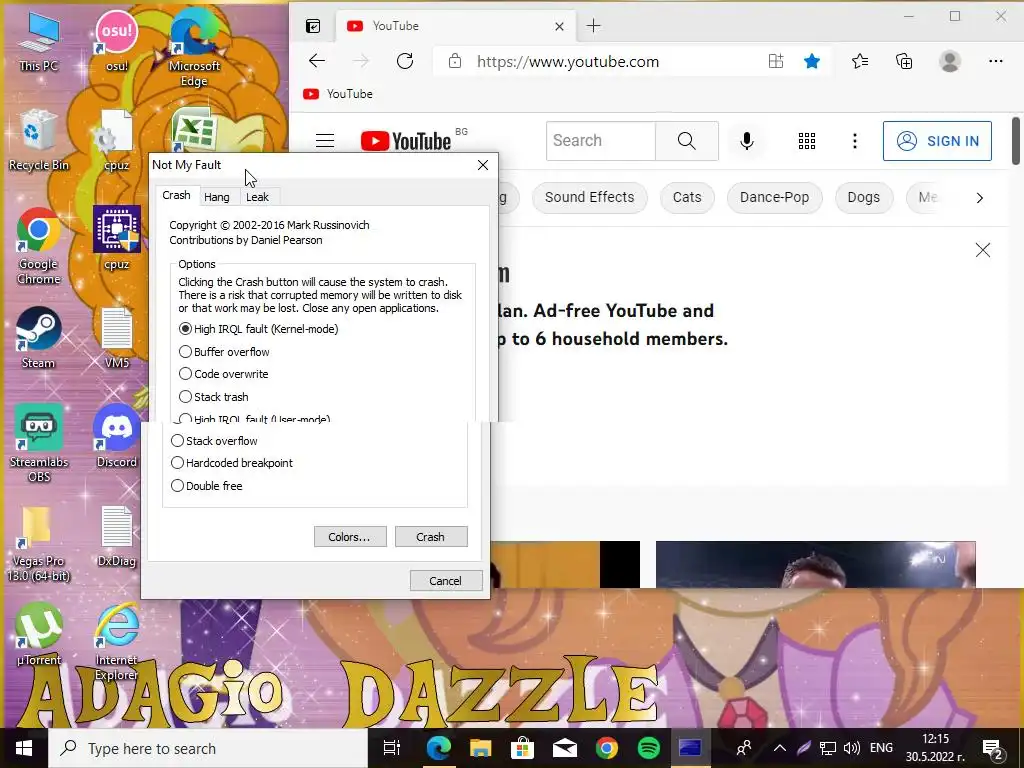Open the YouTube apps grid
The height and width of the screenshot is (768, 1024).
click(x=807, y=140)
